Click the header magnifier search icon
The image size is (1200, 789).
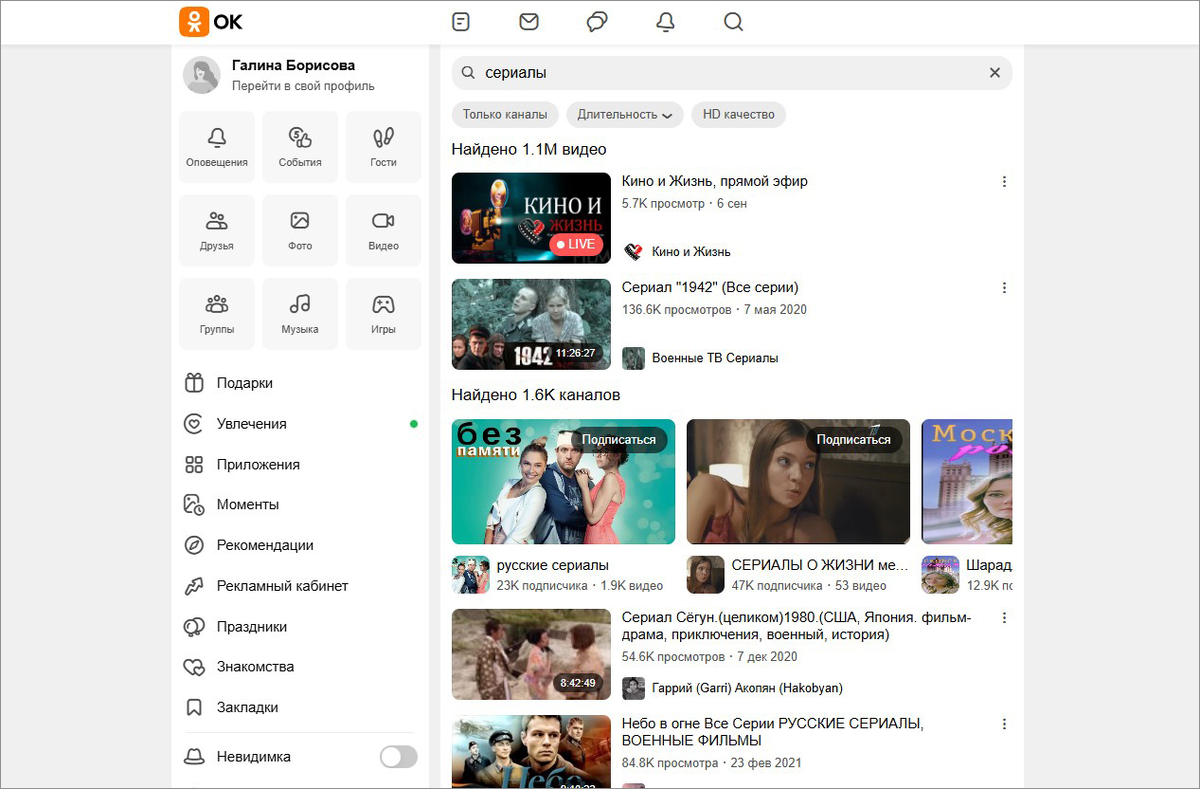point(733,21)
